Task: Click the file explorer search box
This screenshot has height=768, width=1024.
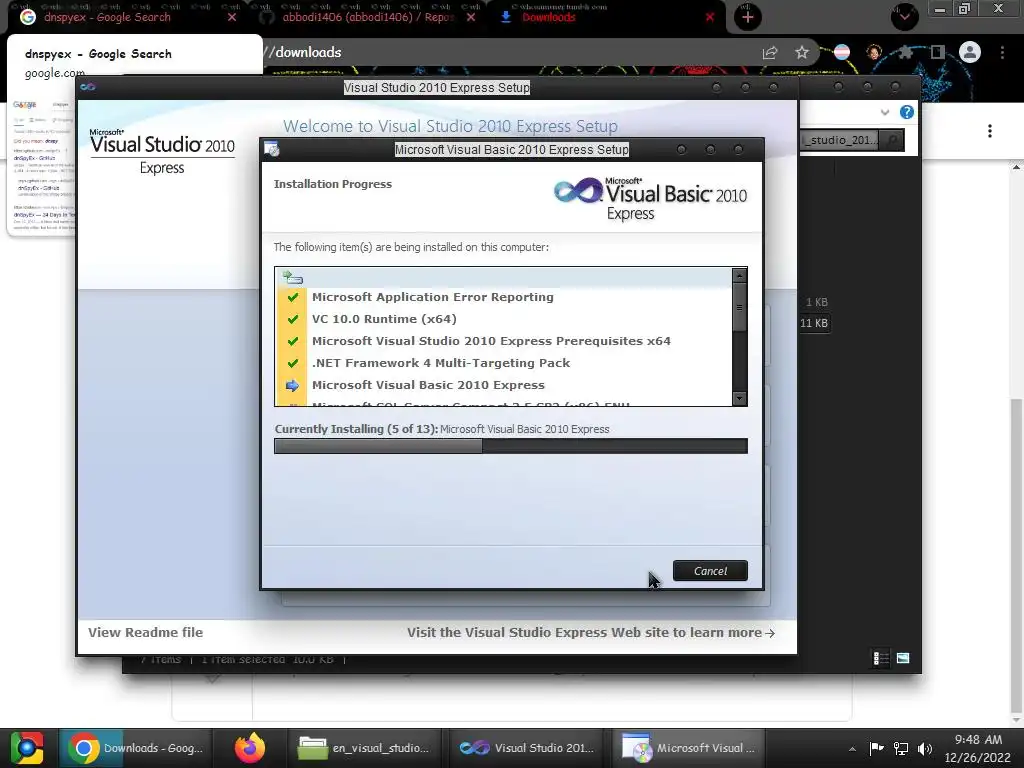Action: 840,140
